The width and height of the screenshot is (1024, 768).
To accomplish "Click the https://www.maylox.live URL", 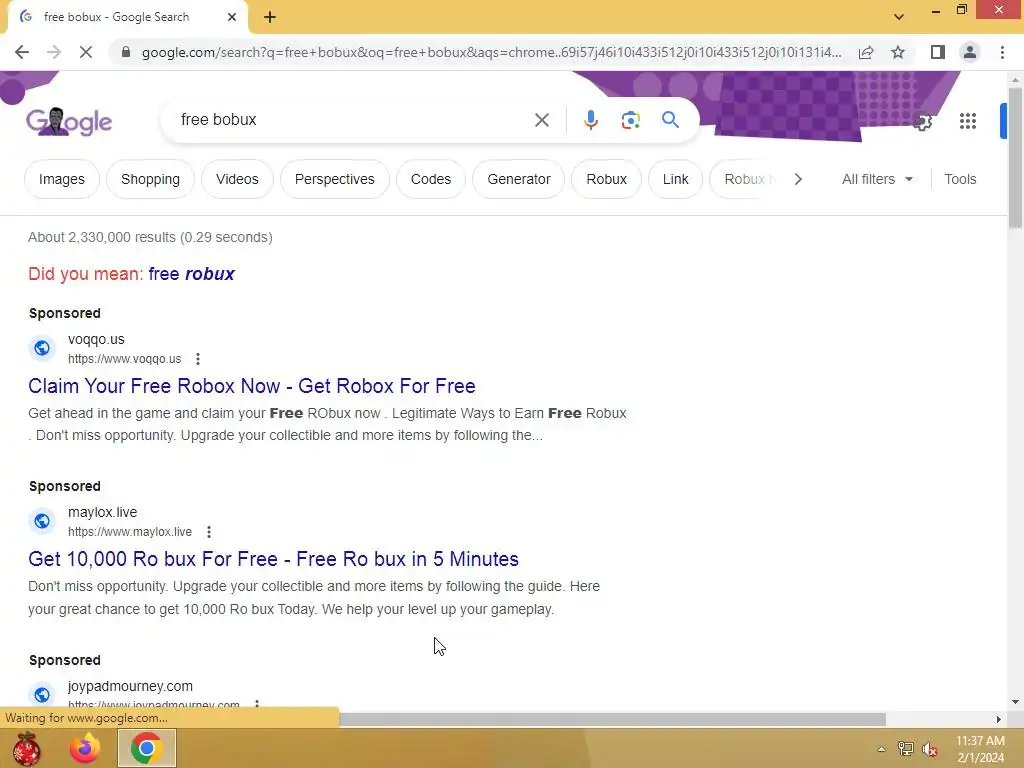I will coord(130,532).
